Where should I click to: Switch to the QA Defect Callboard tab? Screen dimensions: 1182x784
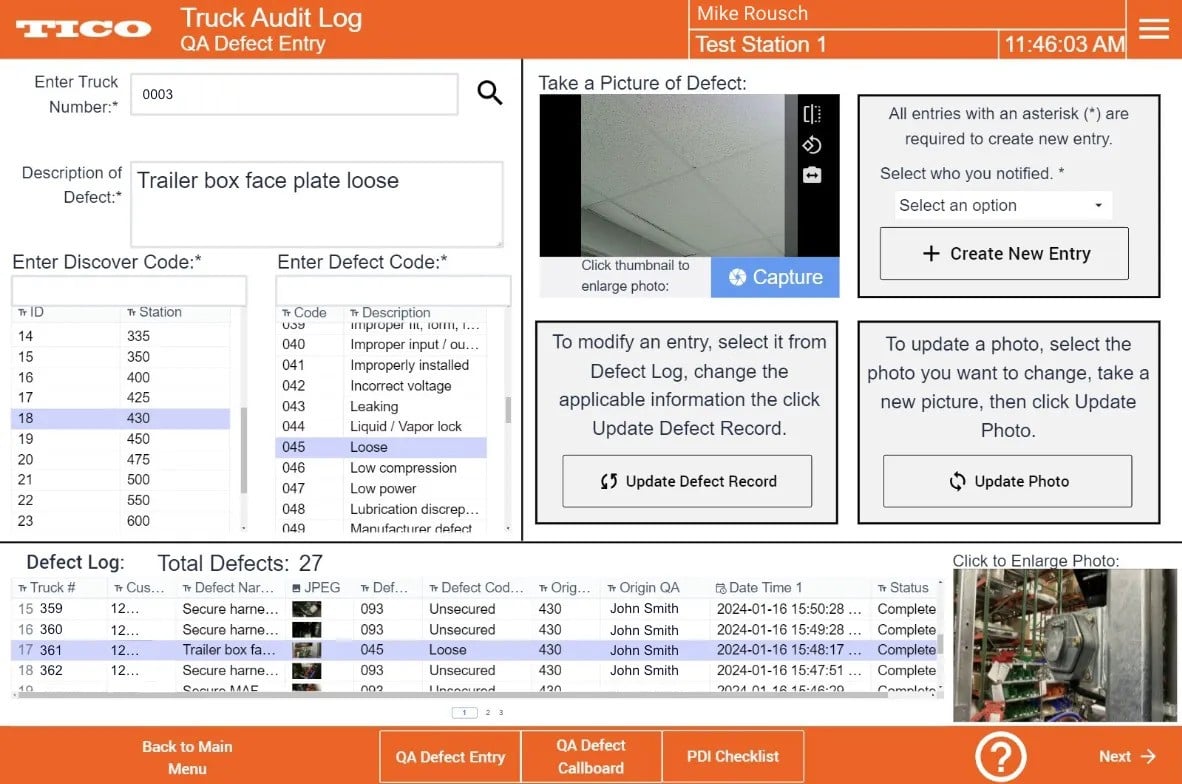tap(590, 756)
